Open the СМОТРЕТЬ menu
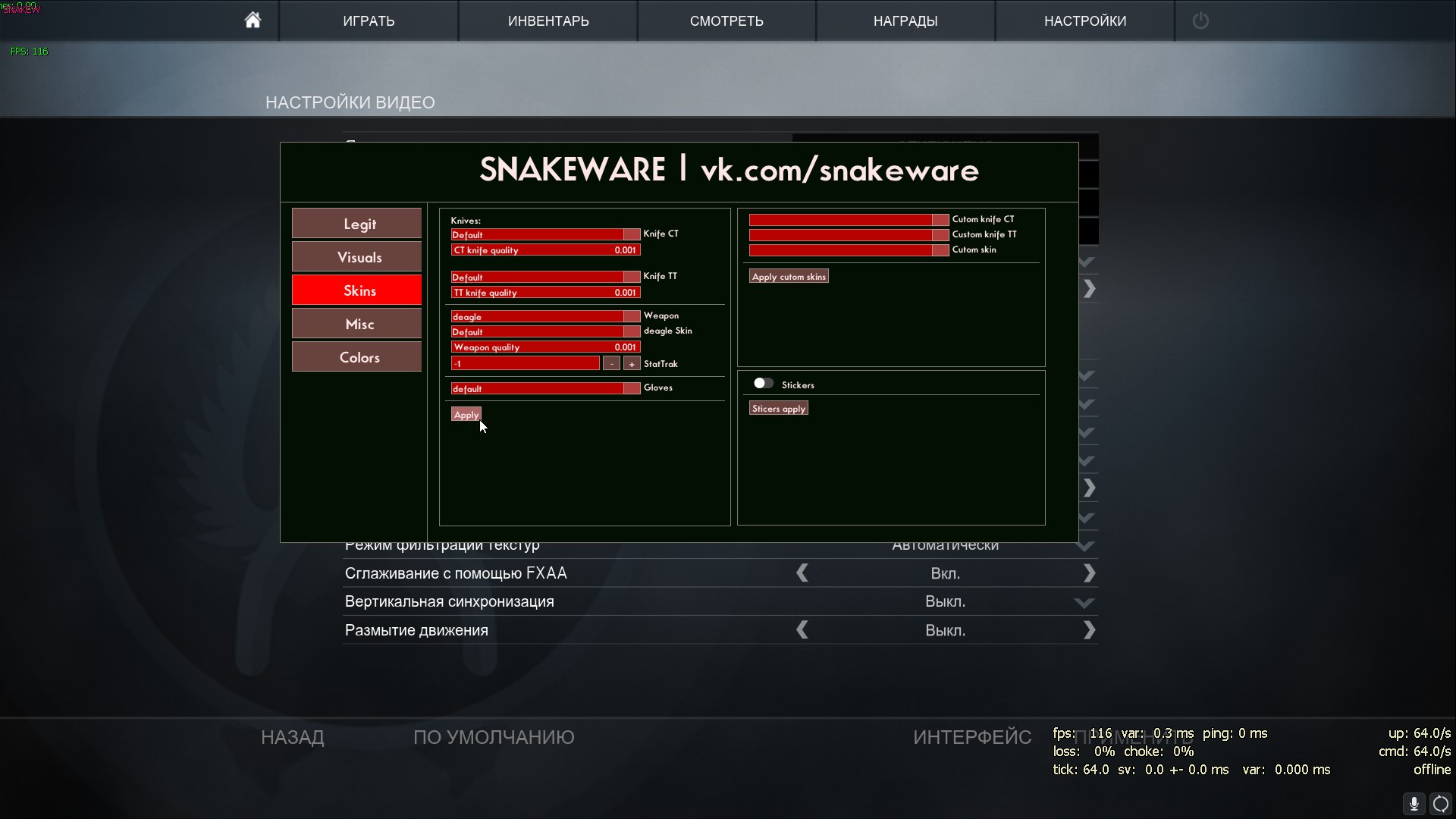Viewport: 1456px width, 819px height. click(726, 21)
